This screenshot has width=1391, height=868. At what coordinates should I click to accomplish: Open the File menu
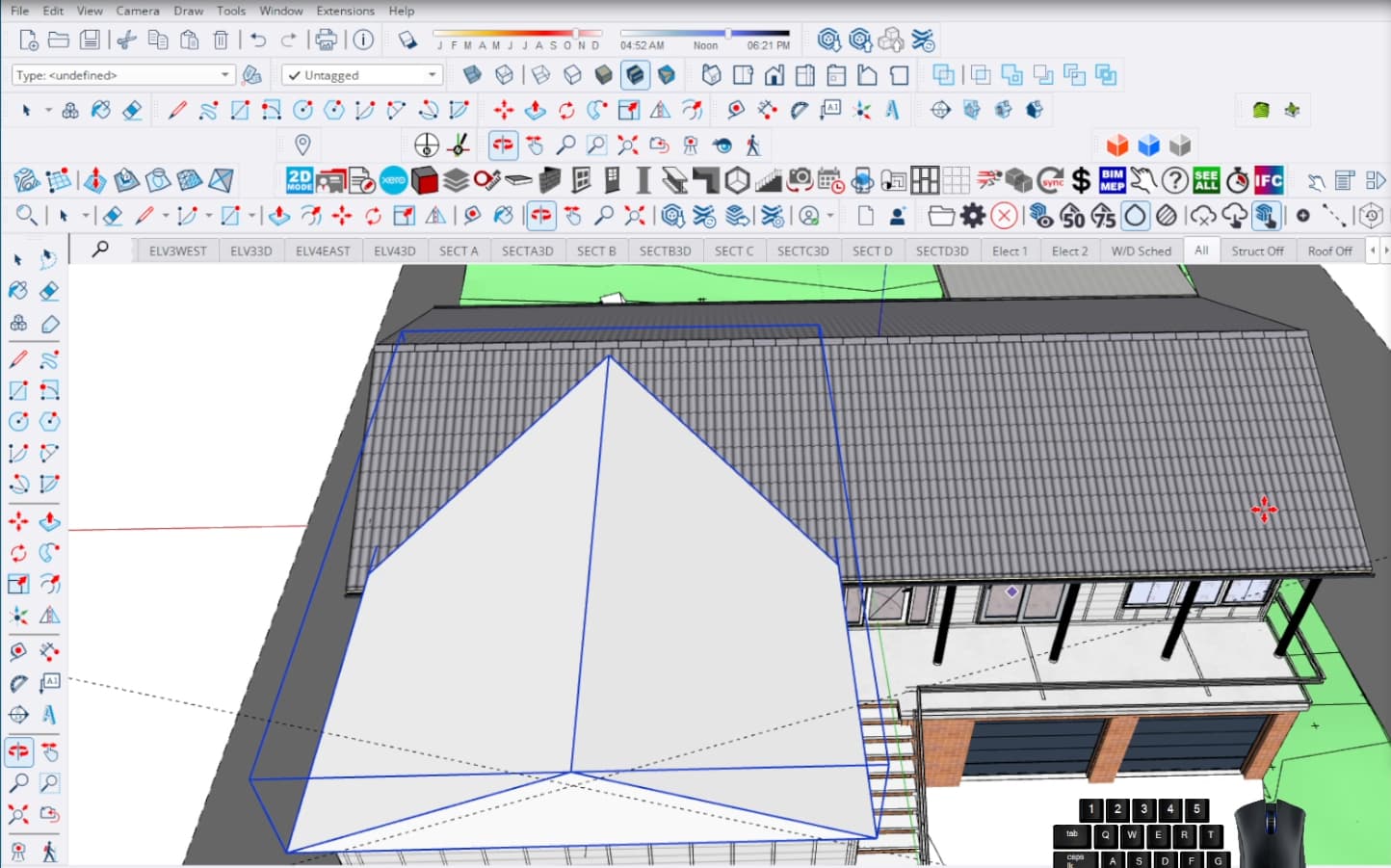coord(19,11)
